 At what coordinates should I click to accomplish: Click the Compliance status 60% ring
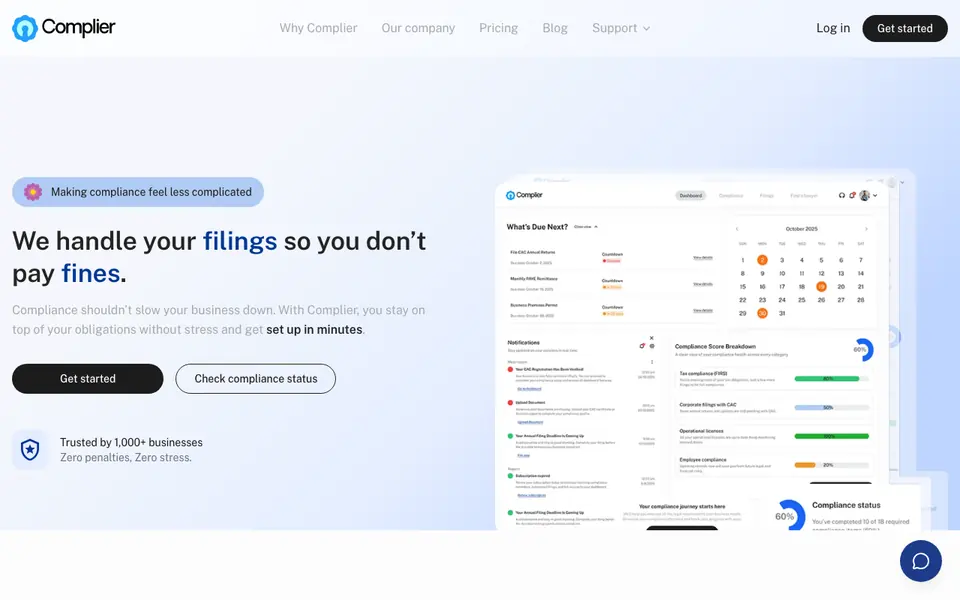pyautogui.click(x=789, y=516)
